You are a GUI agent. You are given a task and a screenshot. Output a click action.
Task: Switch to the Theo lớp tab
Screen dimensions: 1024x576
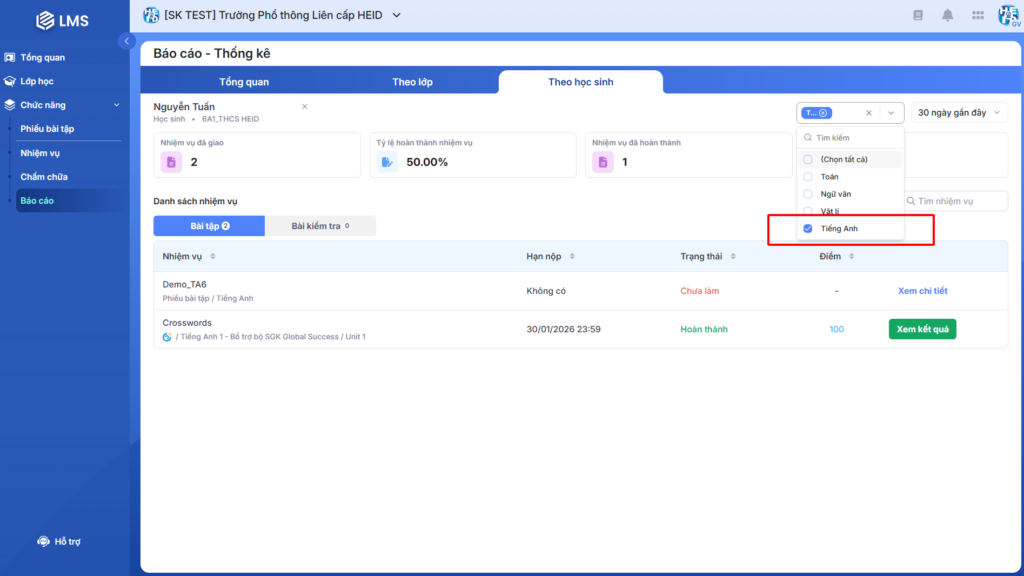(412, 82)
